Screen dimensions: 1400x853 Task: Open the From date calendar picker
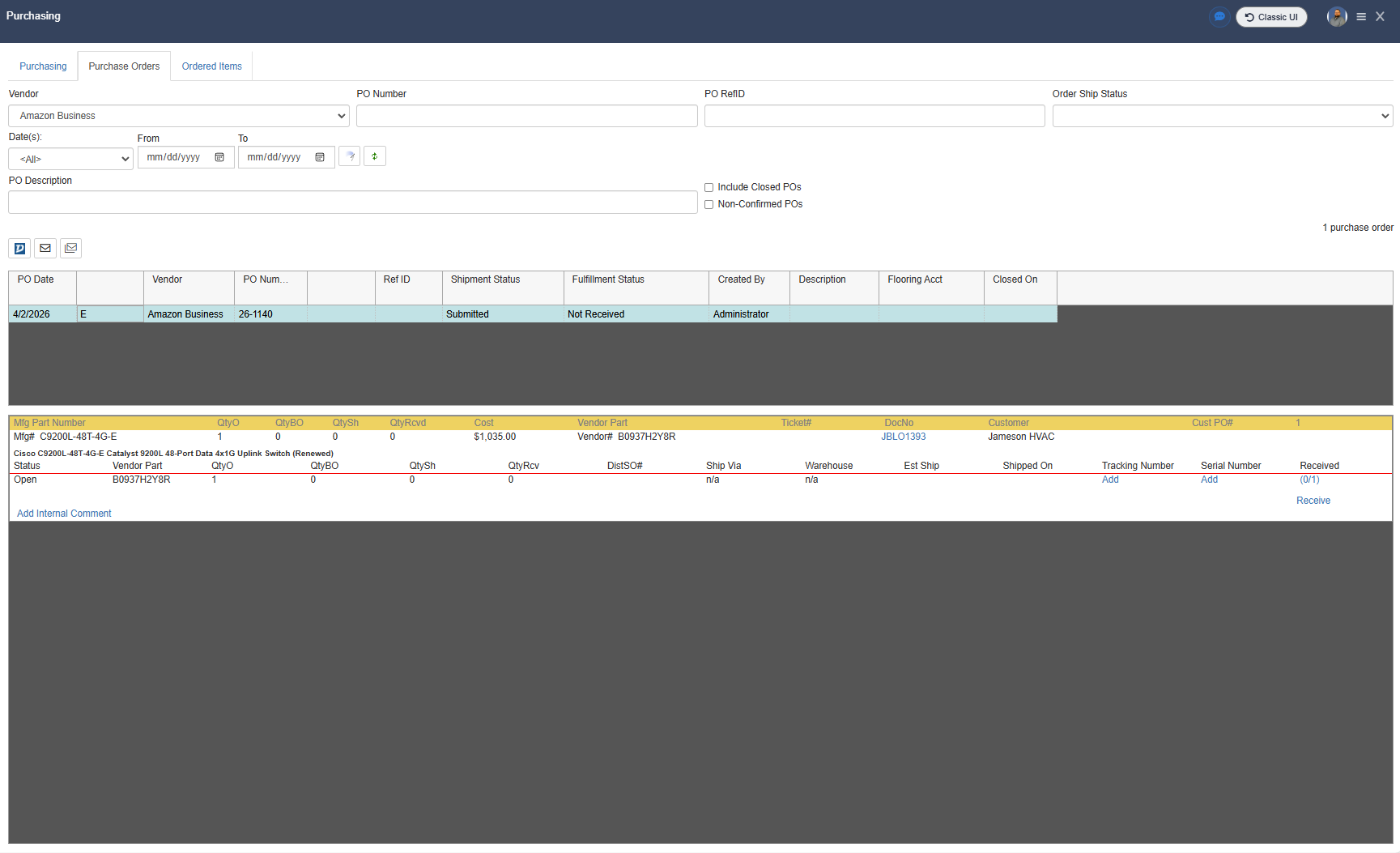tap(219, 157)
